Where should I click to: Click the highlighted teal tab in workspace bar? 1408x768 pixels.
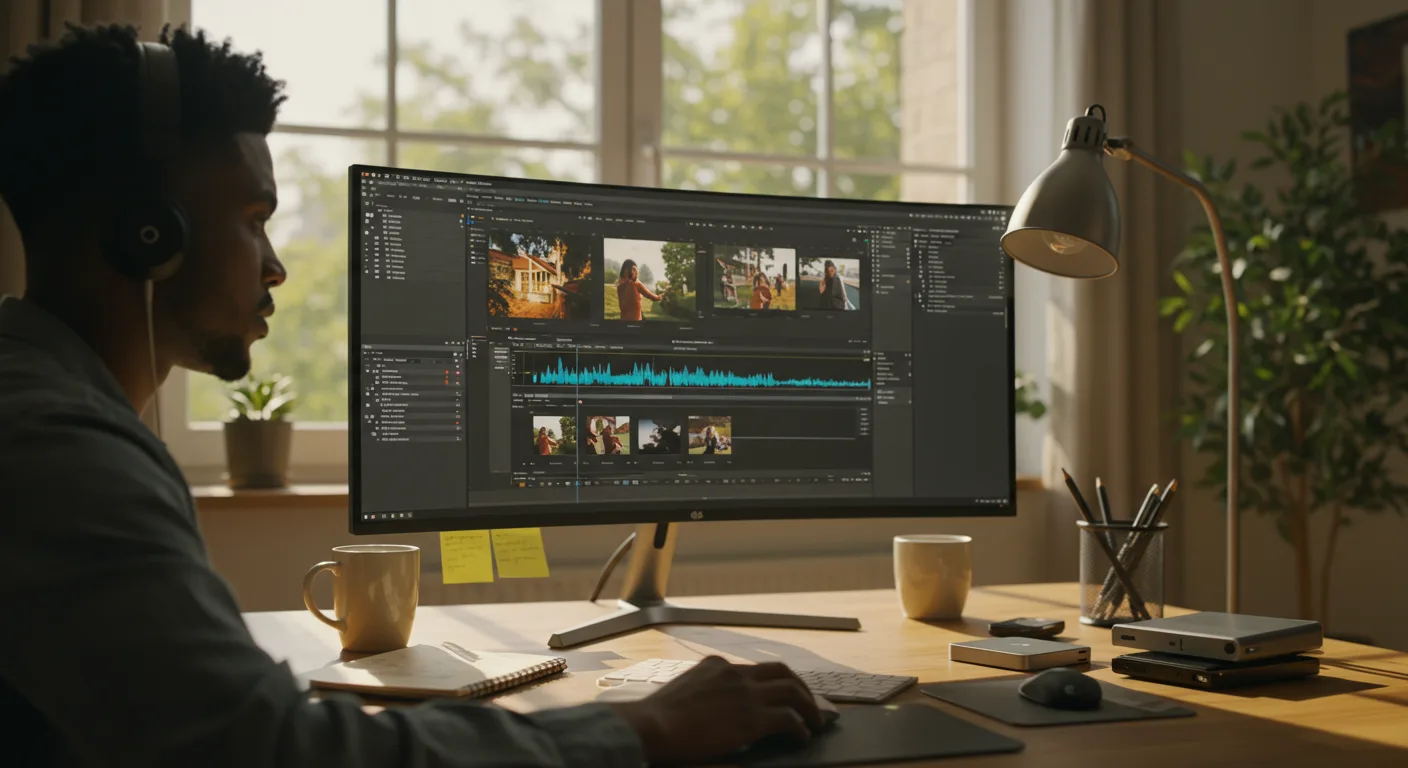519,200
